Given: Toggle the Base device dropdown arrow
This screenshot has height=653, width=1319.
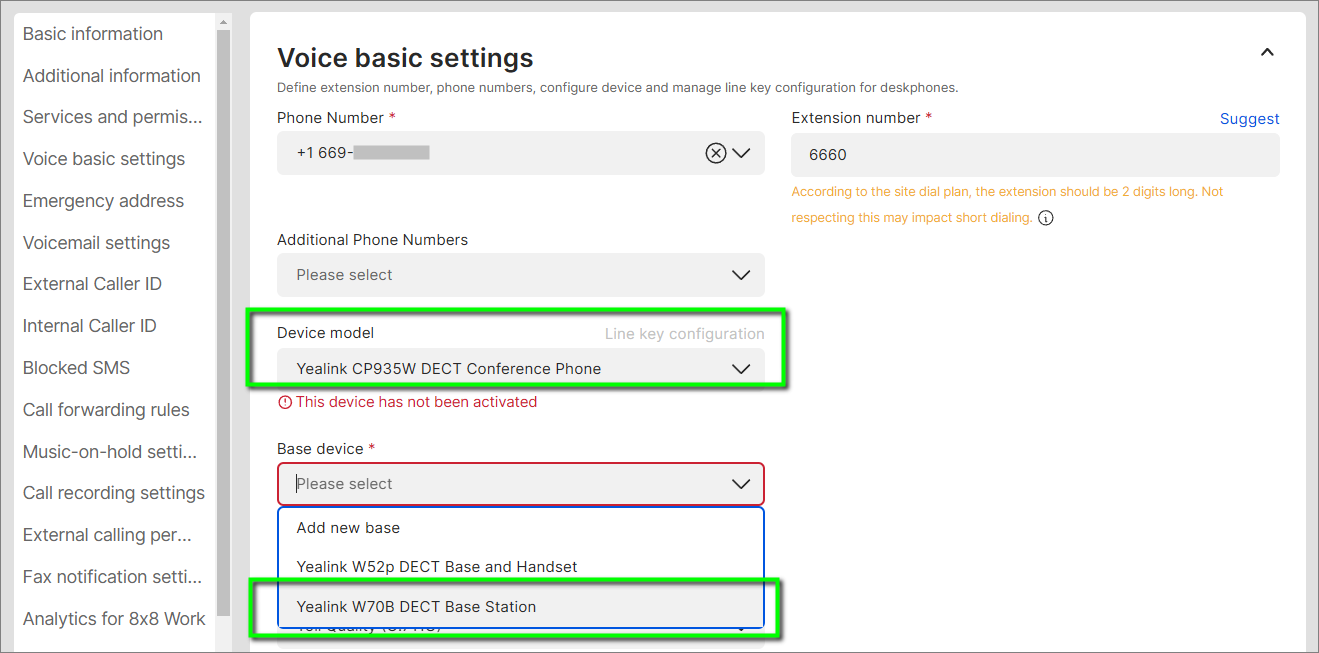Looking at the screenshot, I should coord(741,484).
